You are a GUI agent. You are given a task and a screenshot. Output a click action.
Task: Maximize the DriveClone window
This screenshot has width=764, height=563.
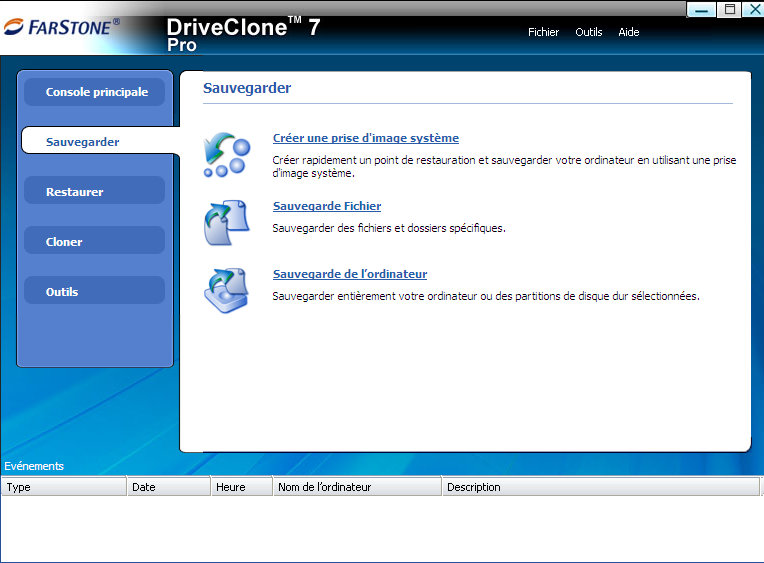(729, 9)
